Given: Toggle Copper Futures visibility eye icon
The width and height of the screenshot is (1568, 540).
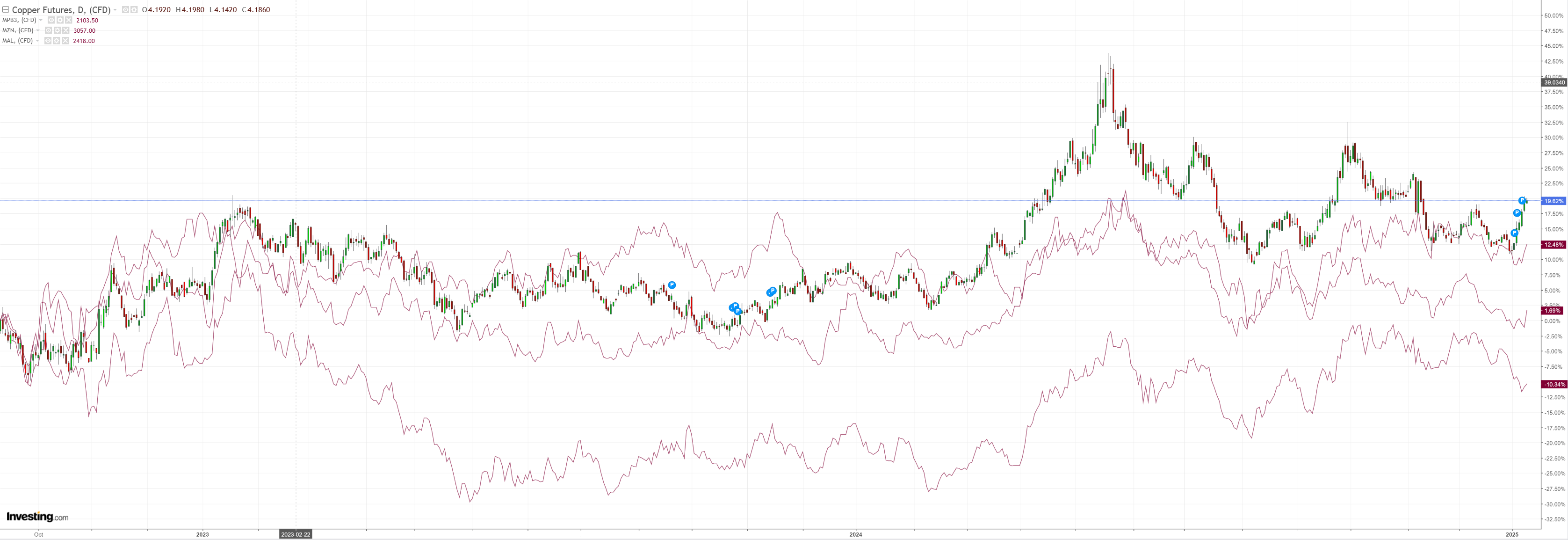Looking at the screenshot, I should (125, 10).
